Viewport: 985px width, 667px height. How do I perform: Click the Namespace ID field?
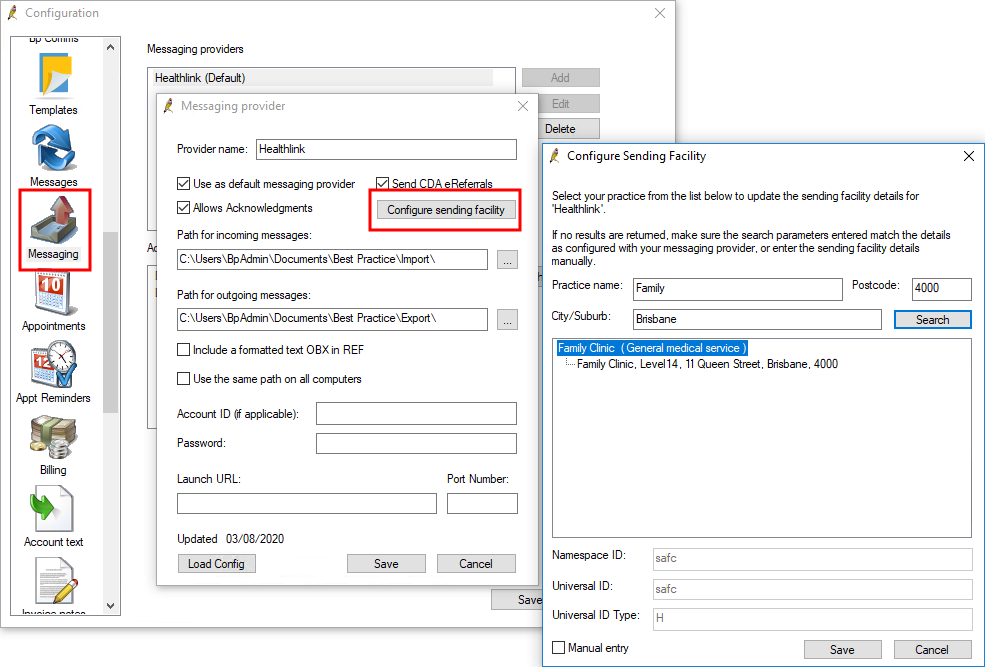[x=812, y=558]
